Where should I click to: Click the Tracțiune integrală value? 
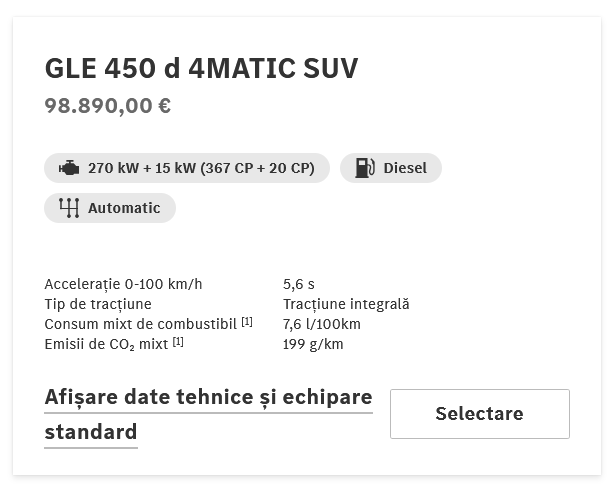(346, 304)
